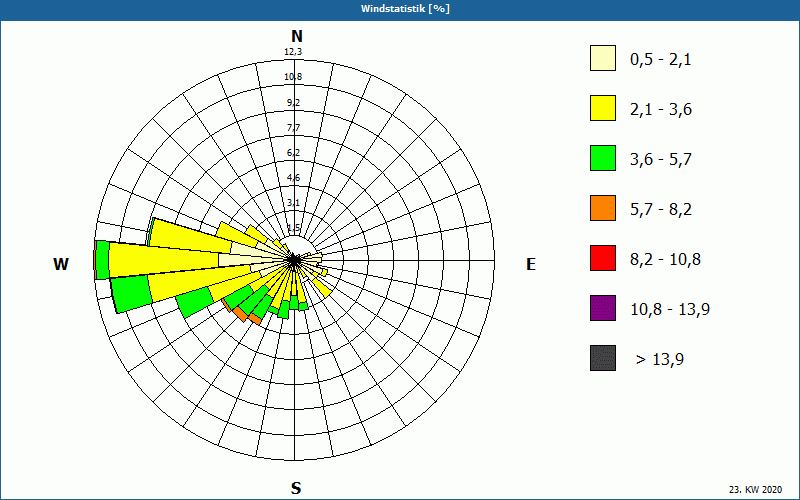Click the center of the wind rose
The width and height of the screenshot is (800, 500).
coord(294,261)
